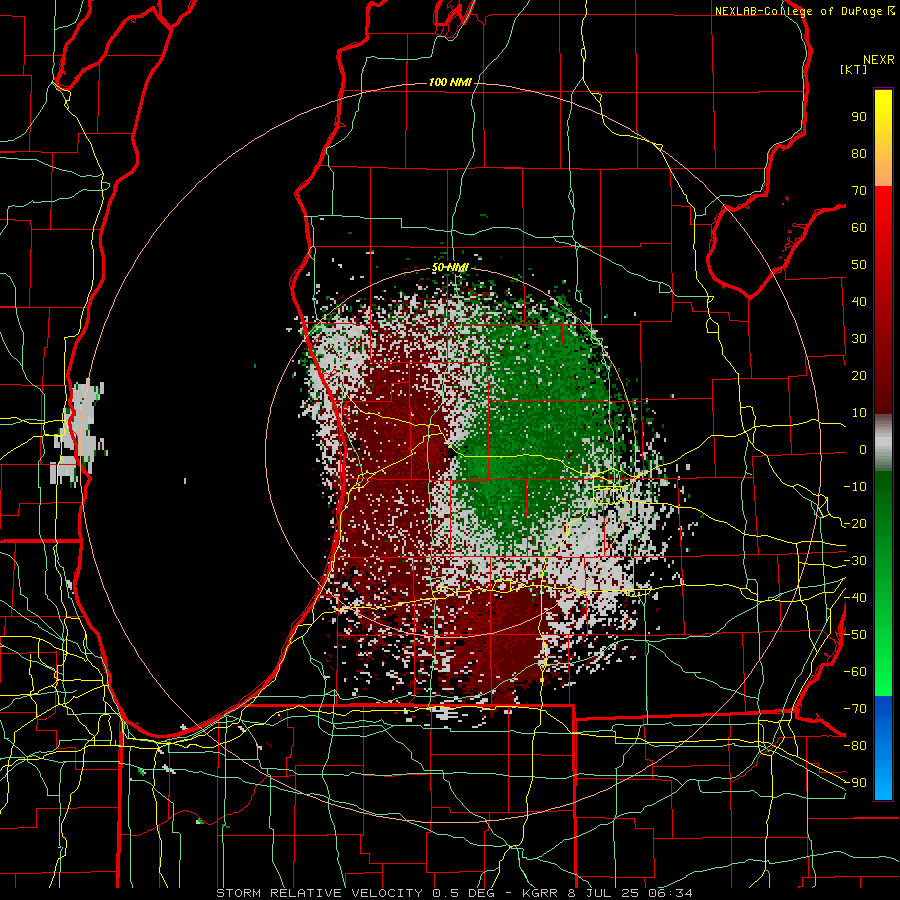900x900 pixels.
Task: Click the positive 70 scale value
Action: tap(859, 191)
